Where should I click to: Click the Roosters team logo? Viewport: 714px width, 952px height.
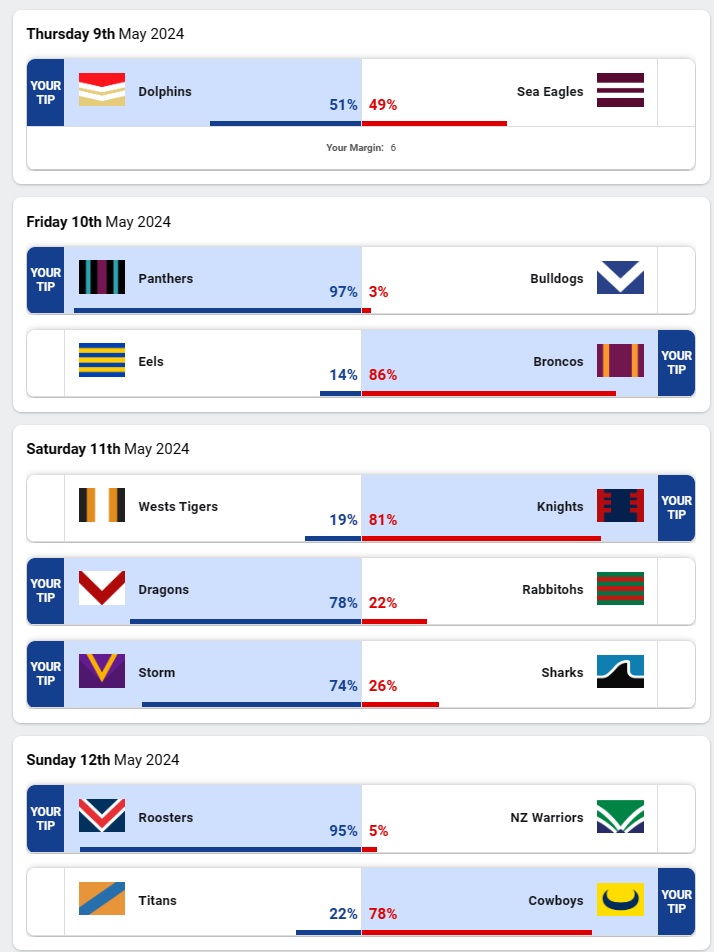coord(102,816)
